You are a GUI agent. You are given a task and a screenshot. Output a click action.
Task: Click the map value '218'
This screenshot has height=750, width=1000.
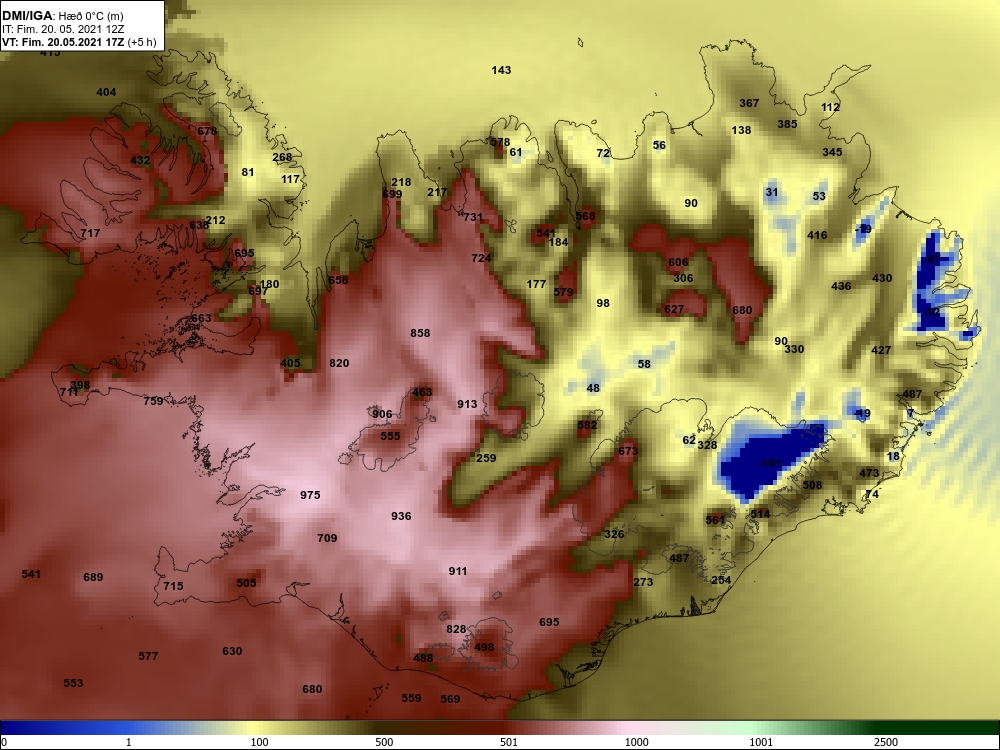(x=401, y=182)
